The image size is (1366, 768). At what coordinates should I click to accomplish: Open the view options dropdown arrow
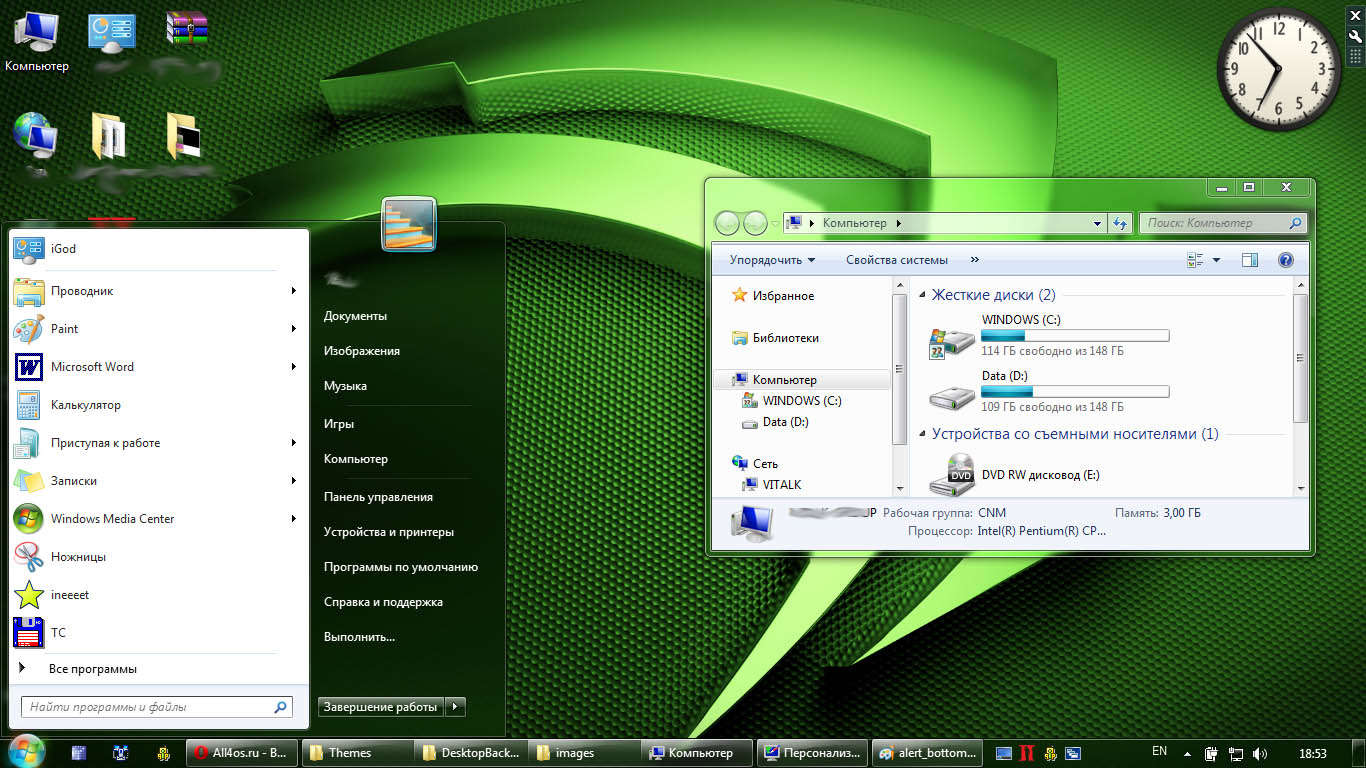[1216, 260]
